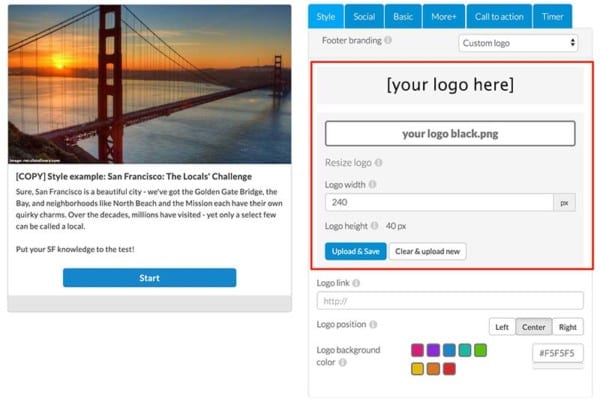
Task: Switch to the Social tab
Action: click(x=364, y=16)
